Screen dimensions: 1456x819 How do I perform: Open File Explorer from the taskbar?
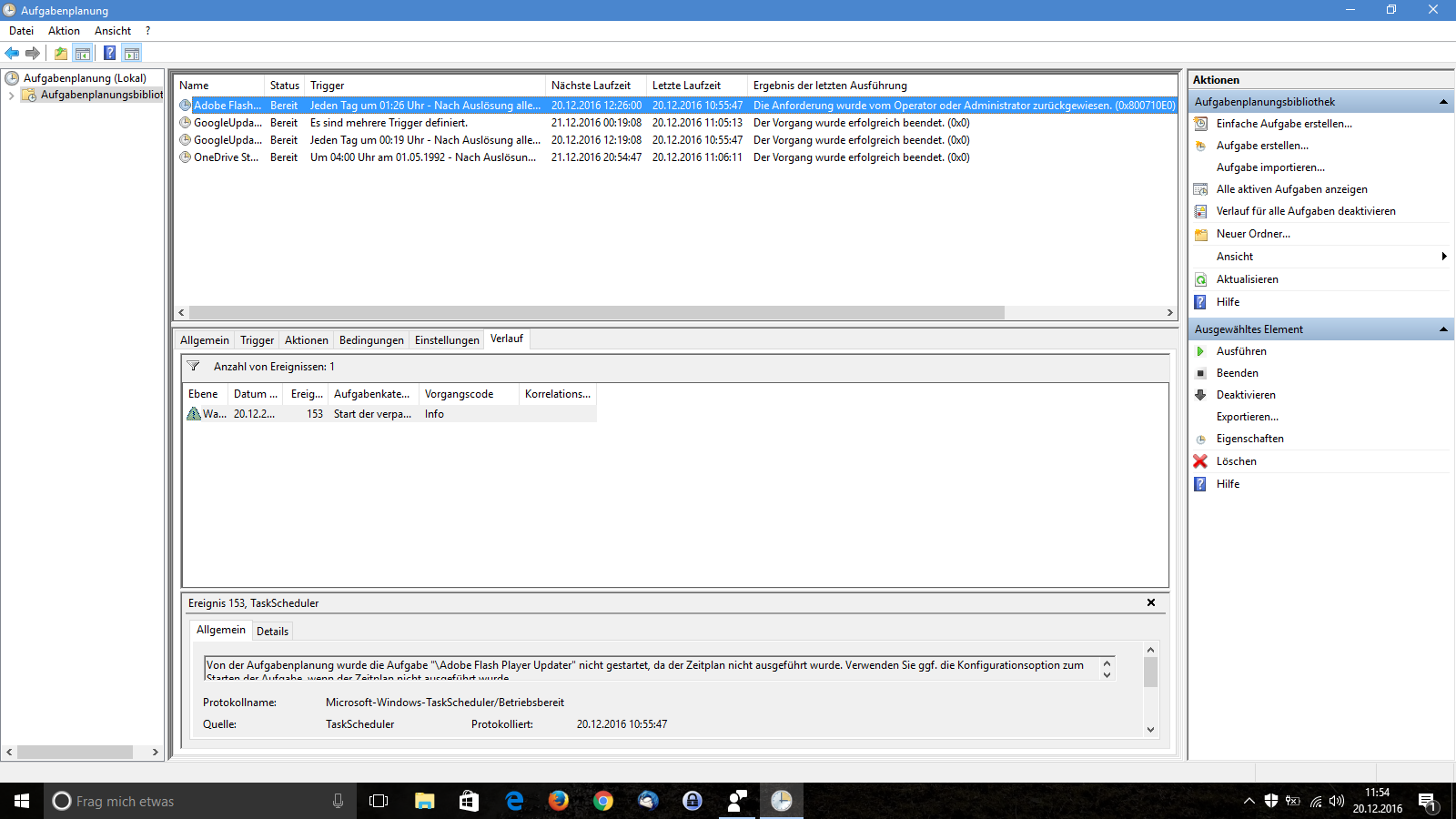[x=424, y=801]
